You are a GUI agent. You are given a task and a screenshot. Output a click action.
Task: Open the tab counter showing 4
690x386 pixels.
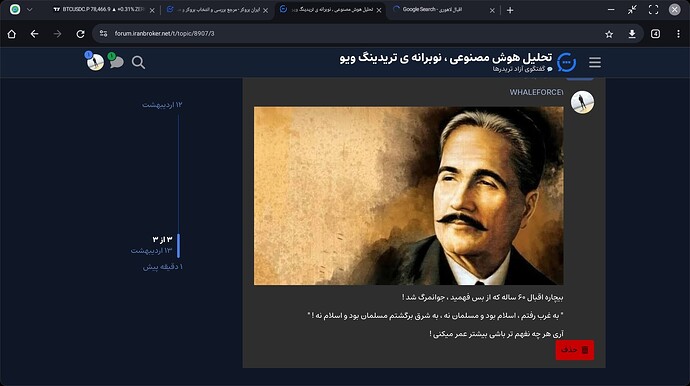tap(655, 34)
